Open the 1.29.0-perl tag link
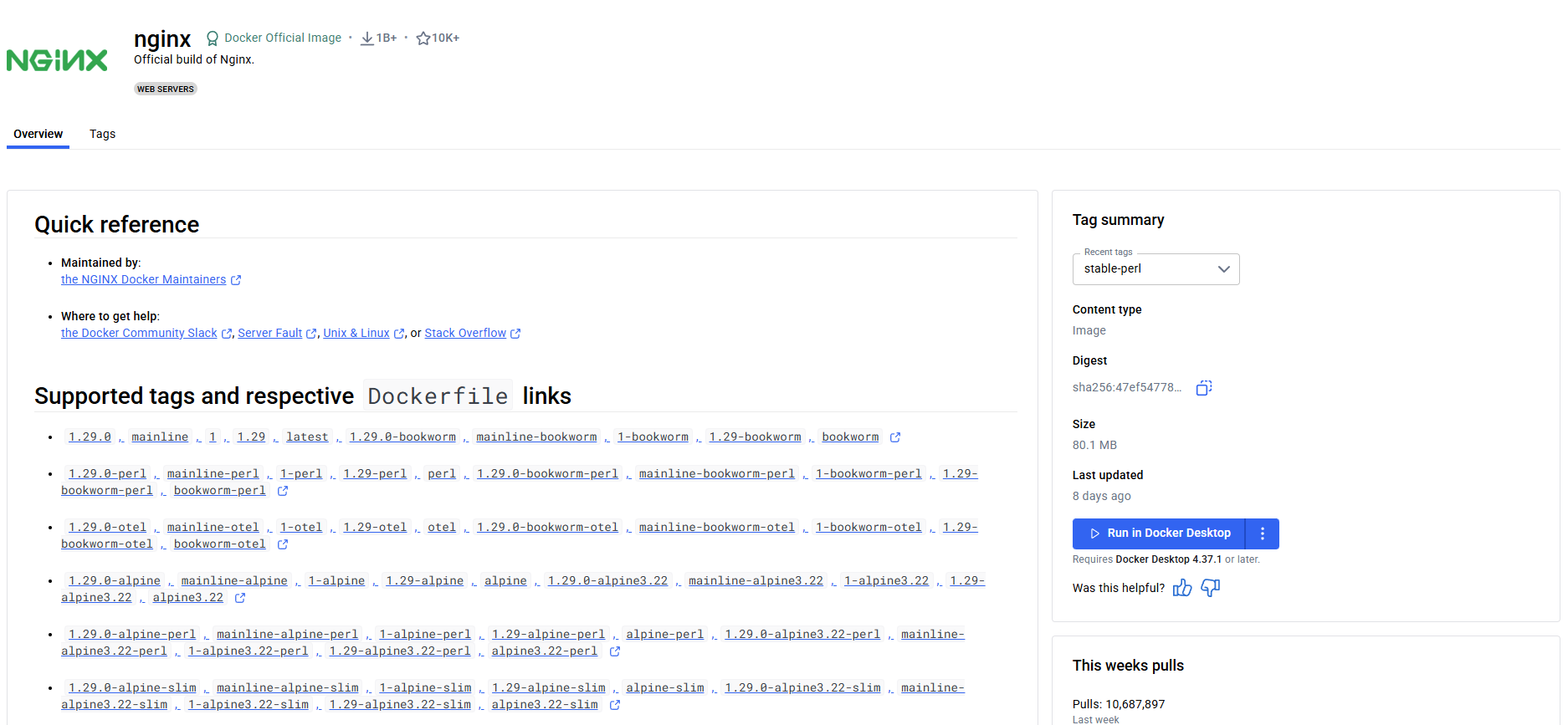Viewport: 1568px width, 725px height. (x=107, y=473)
